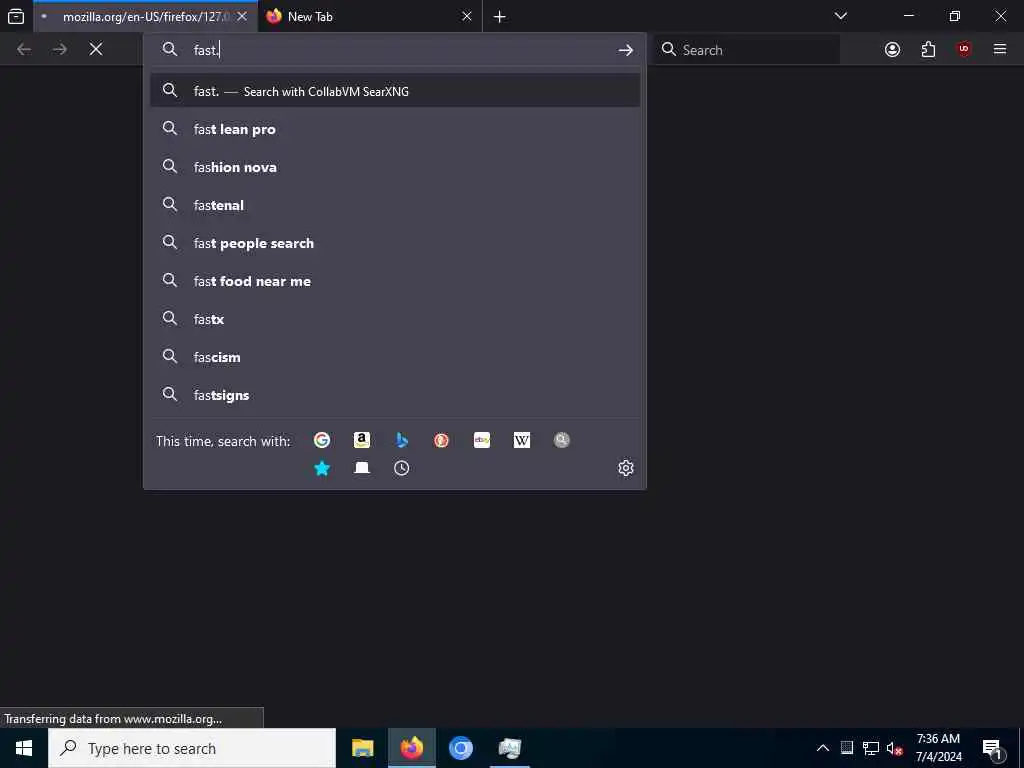Select 'fast. — Search with CollabVM SearXNG'
This screenshot has height=768, width=1024.
[x=395, y=91]
